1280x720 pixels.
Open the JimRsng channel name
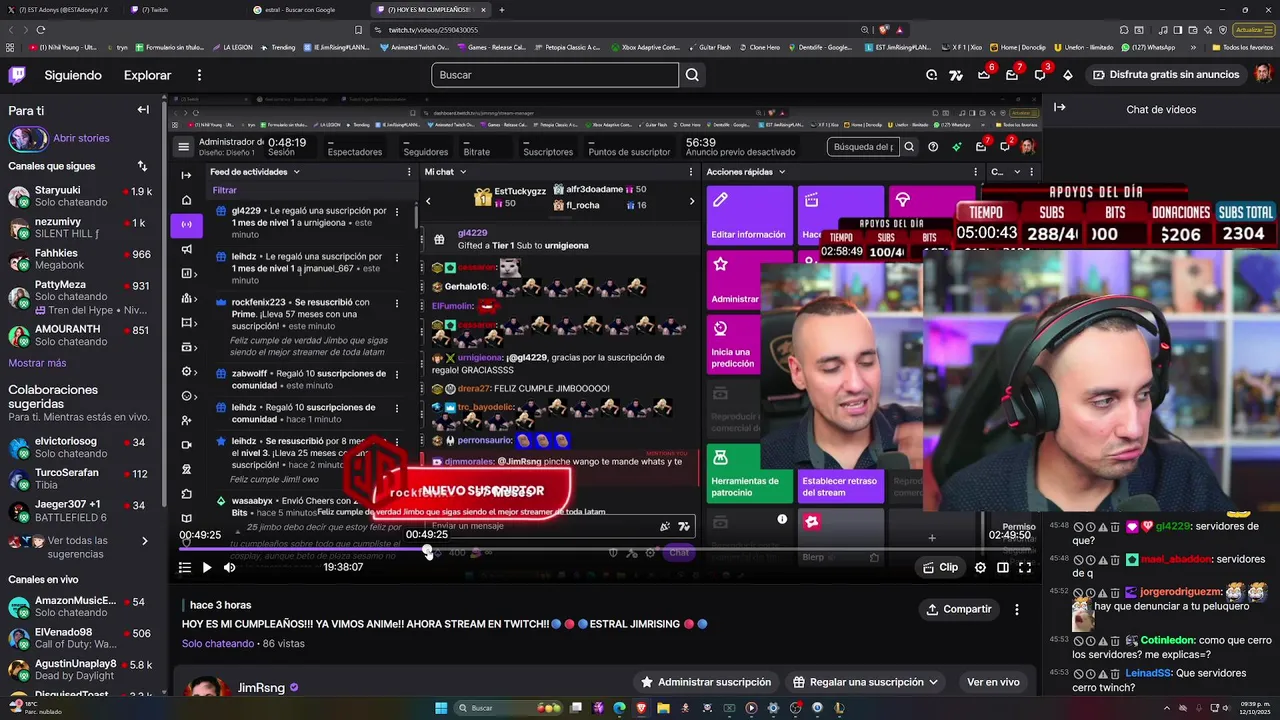click(x=261, y=688)
